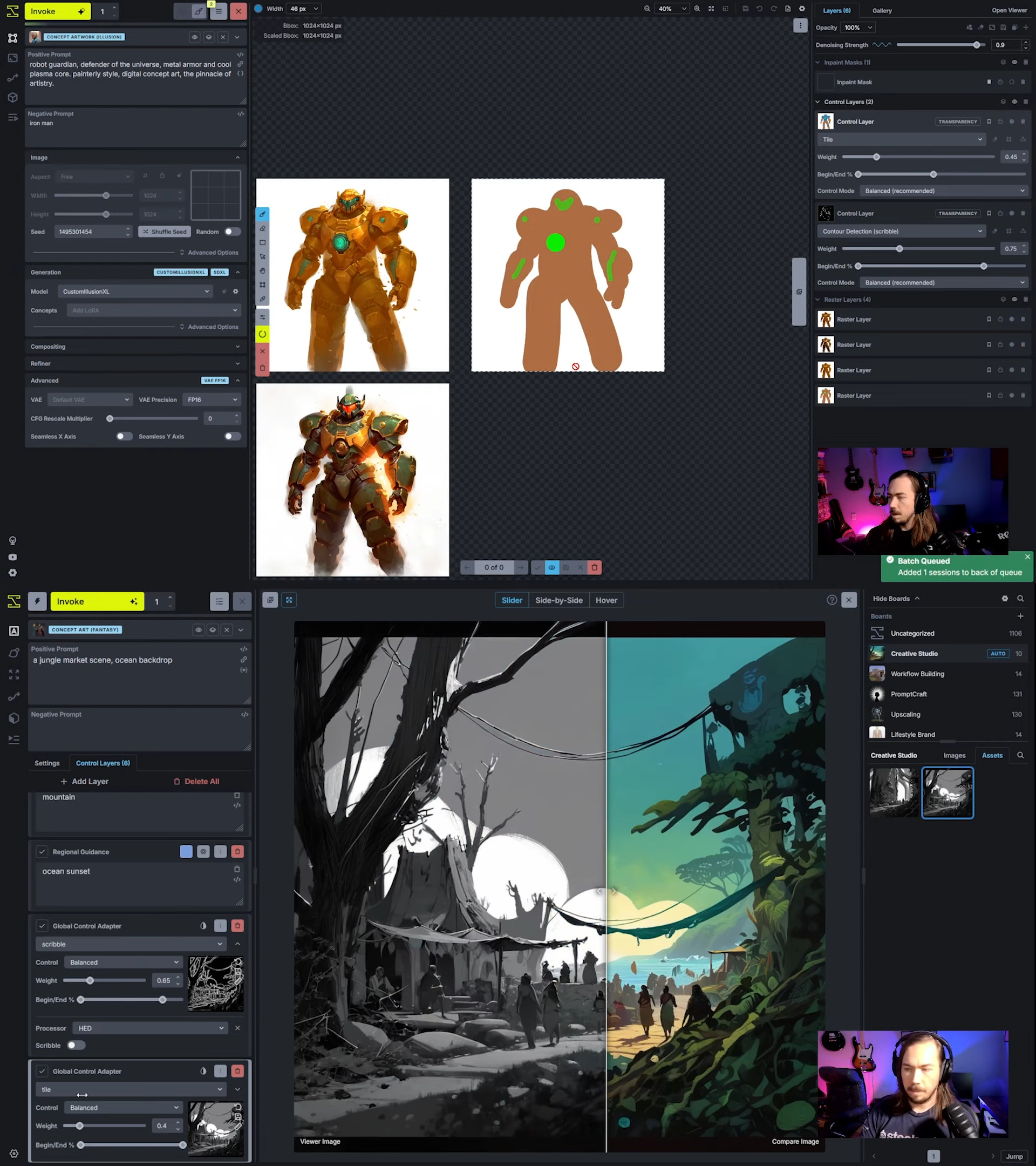Click Jump button at gallery bottom
This screenshot has height=1166, width=1036.
pyautogui.click(x=1014, y=1156)
